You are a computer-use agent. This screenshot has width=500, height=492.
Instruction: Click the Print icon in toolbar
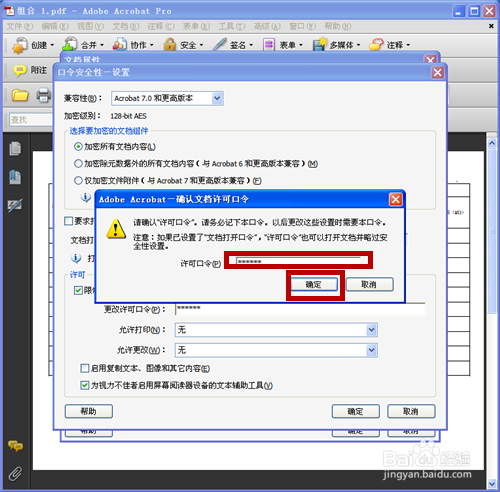(x=44, y=95)
